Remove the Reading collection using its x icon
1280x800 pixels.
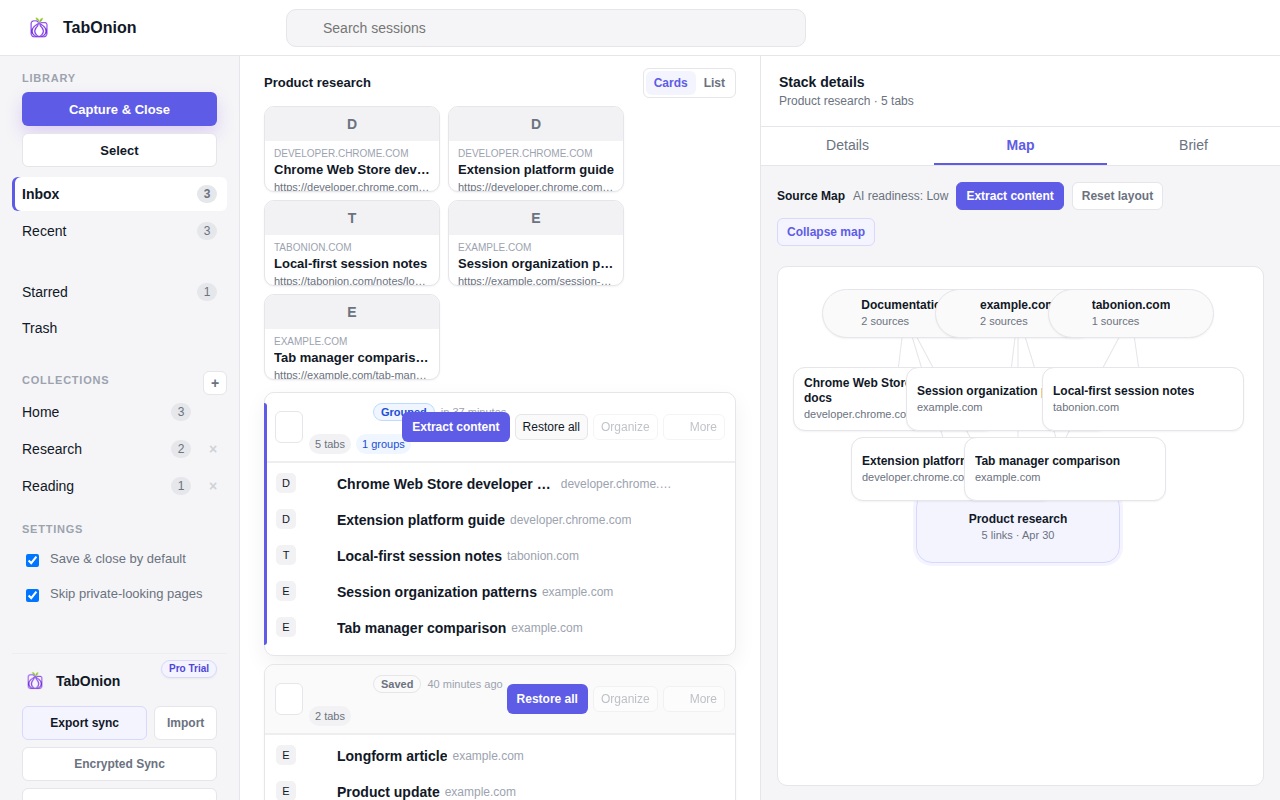tap(212, 486)
